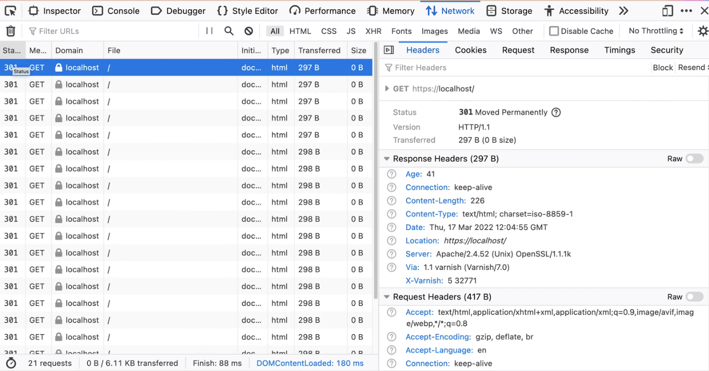
Task: Select the first highlighted 301 GET request
Action: (186, 67)
